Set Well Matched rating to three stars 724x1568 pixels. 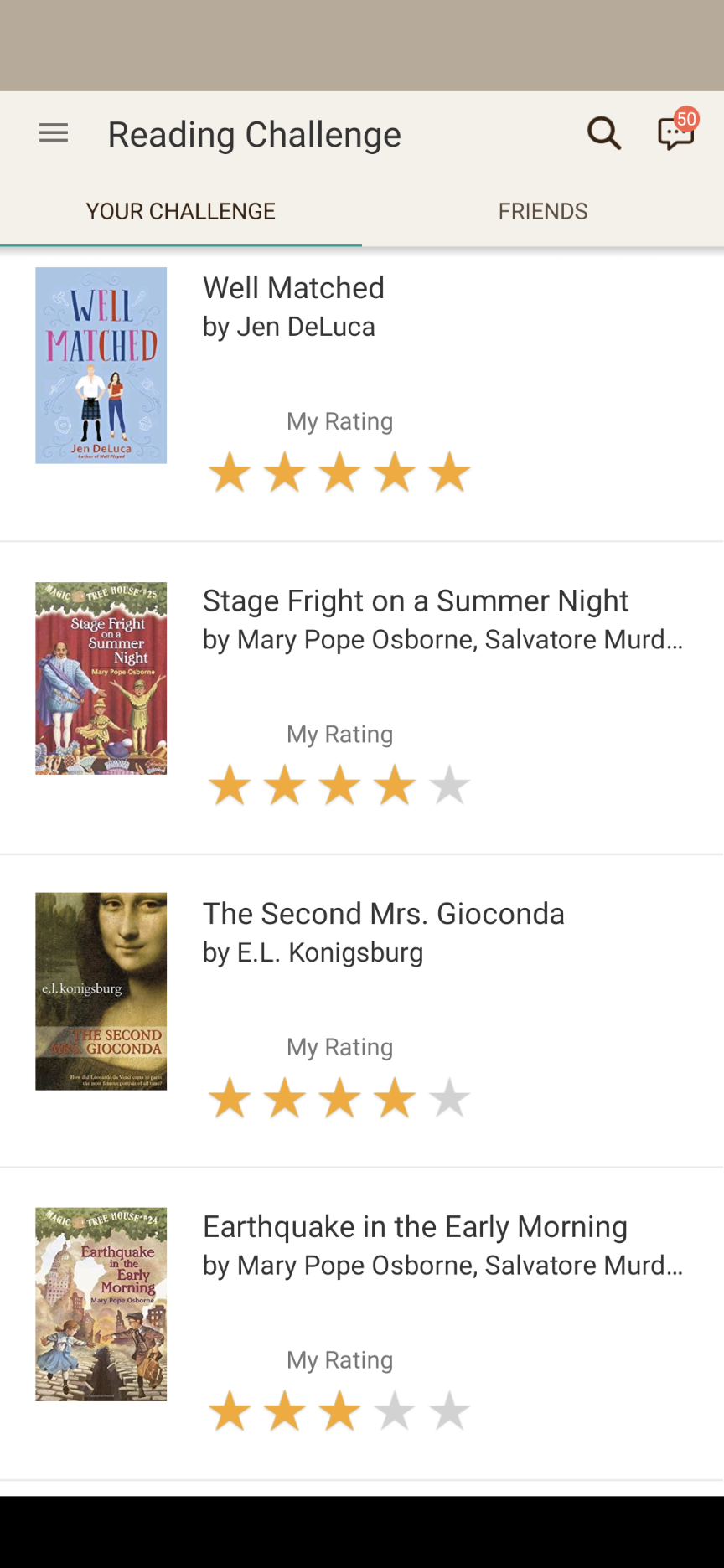point(340,472)
